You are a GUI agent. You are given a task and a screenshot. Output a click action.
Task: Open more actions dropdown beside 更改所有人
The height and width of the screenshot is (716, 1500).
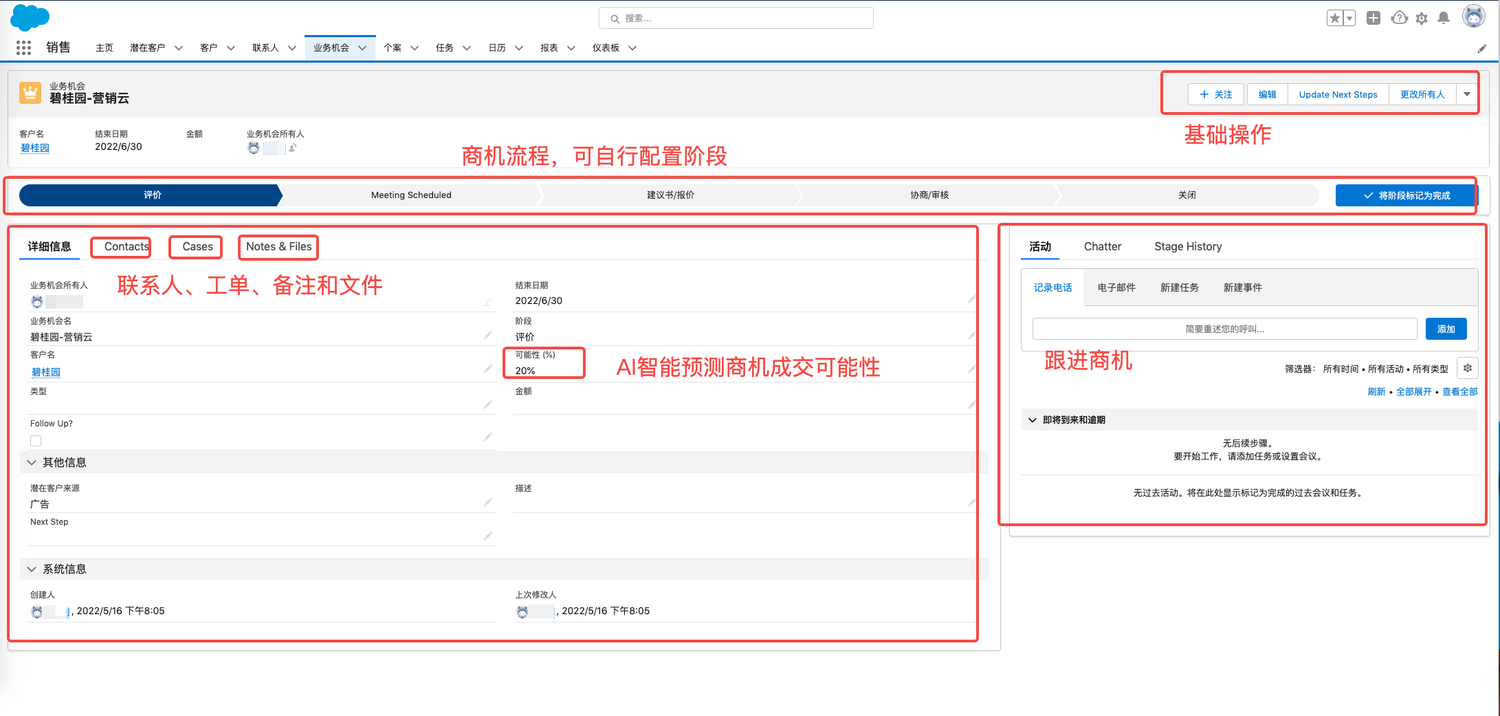point(1467,94)
